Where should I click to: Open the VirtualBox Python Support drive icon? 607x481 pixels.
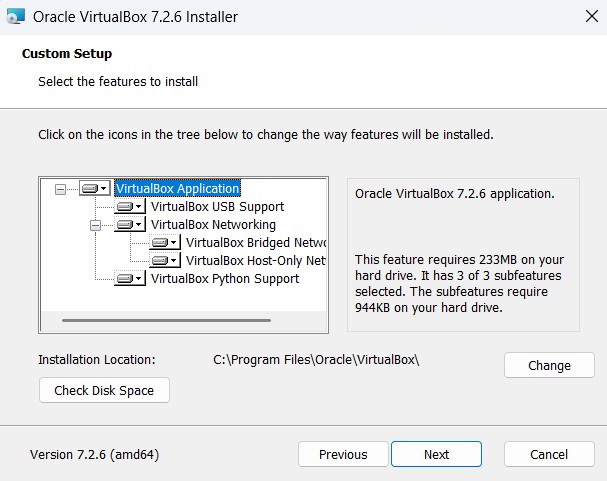[x=129, y=279]
